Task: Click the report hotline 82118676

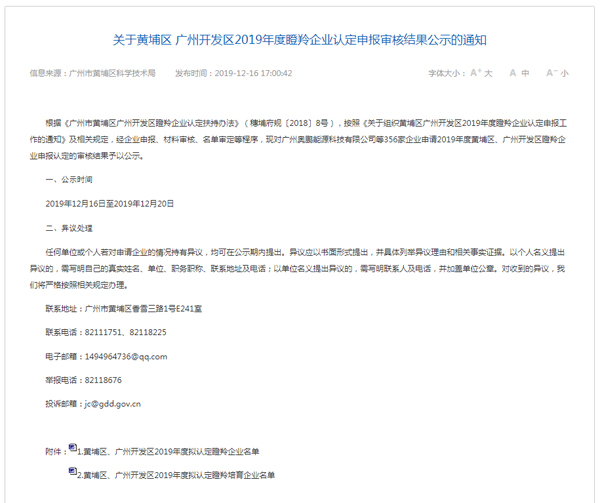Action: [x=104, y=379]
